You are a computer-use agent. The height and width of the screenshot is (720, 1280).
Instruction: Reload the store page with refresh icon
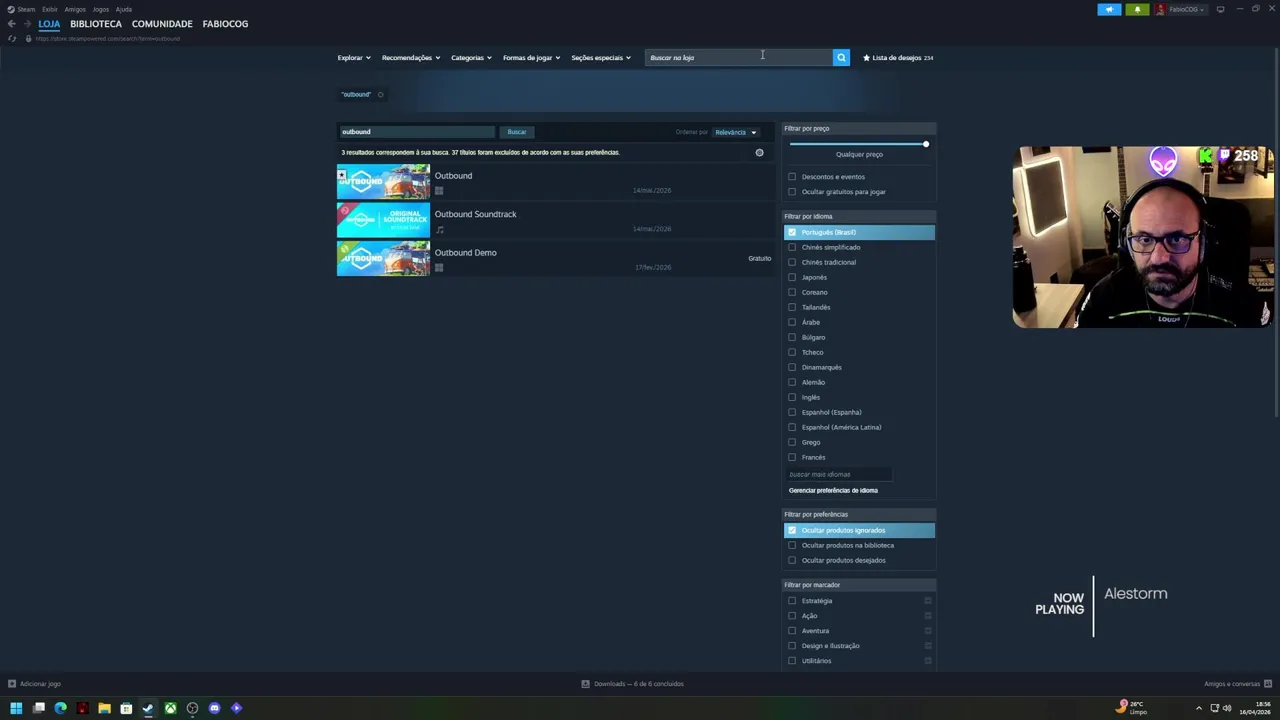(12, 38)
